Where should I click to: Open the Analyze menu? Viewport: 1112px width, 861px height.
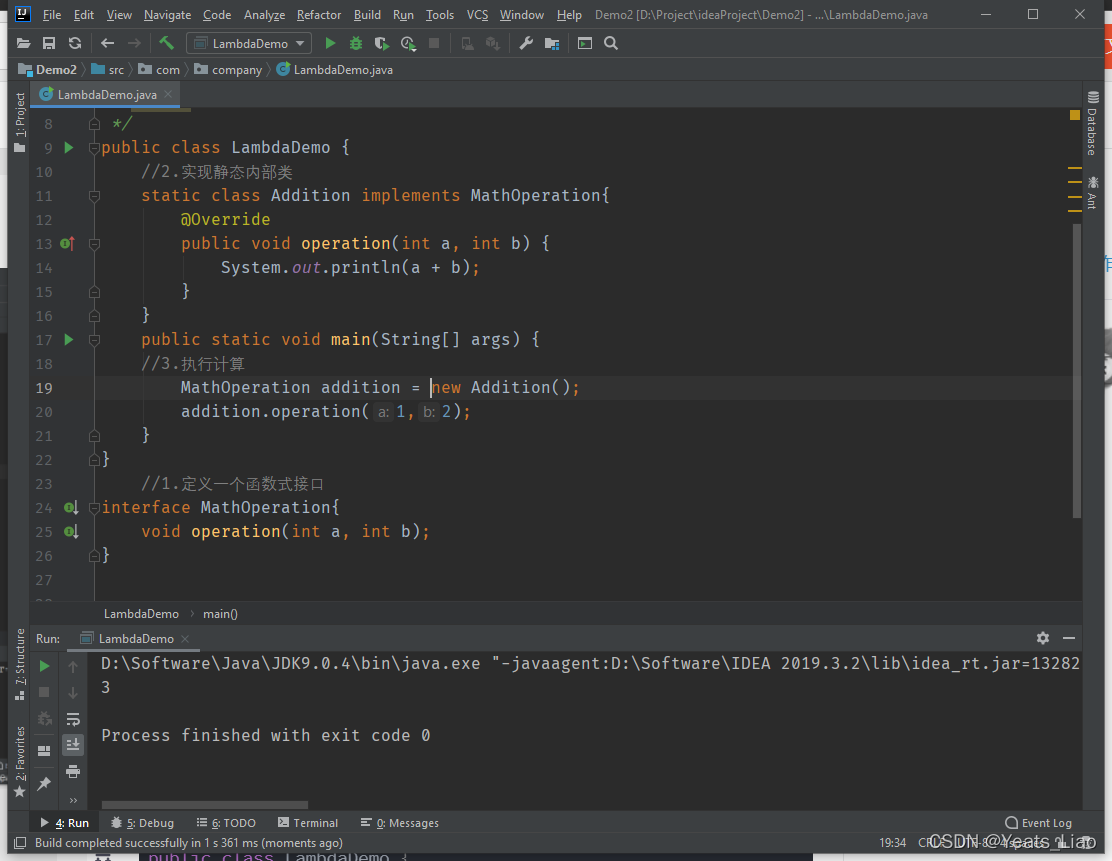(265, 14)
